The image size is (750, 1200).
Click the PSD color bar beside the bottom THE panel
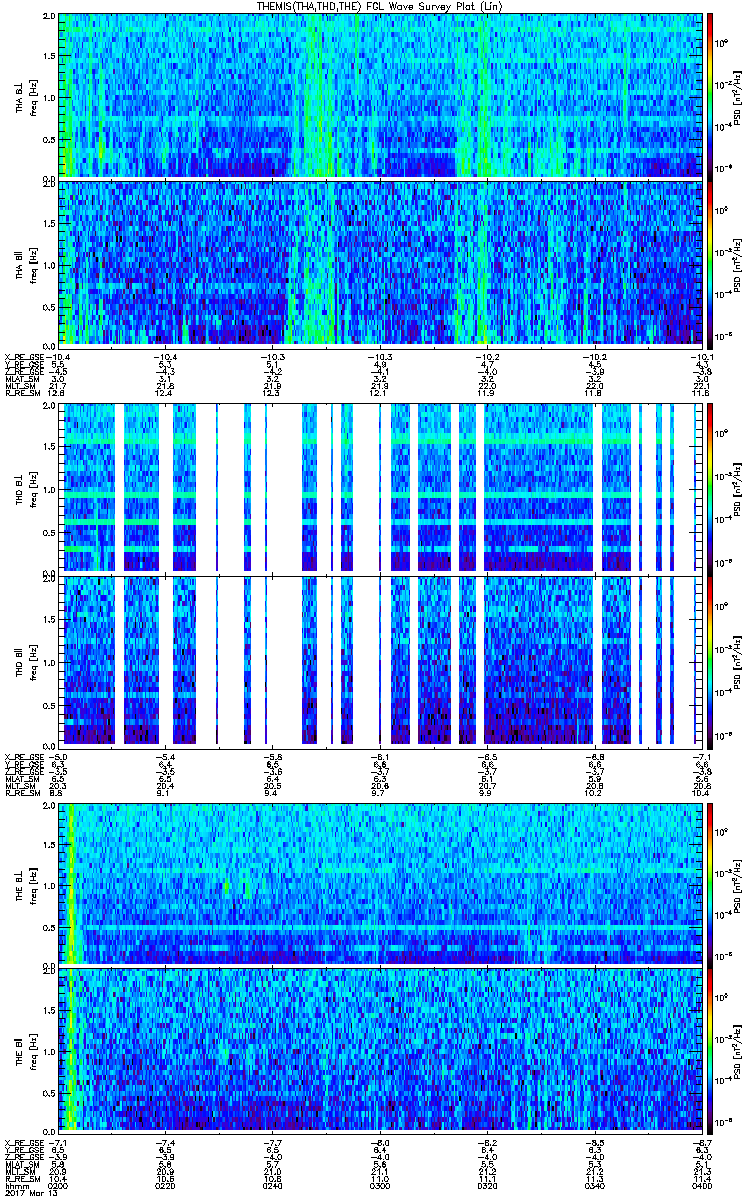click(710, 1051)
